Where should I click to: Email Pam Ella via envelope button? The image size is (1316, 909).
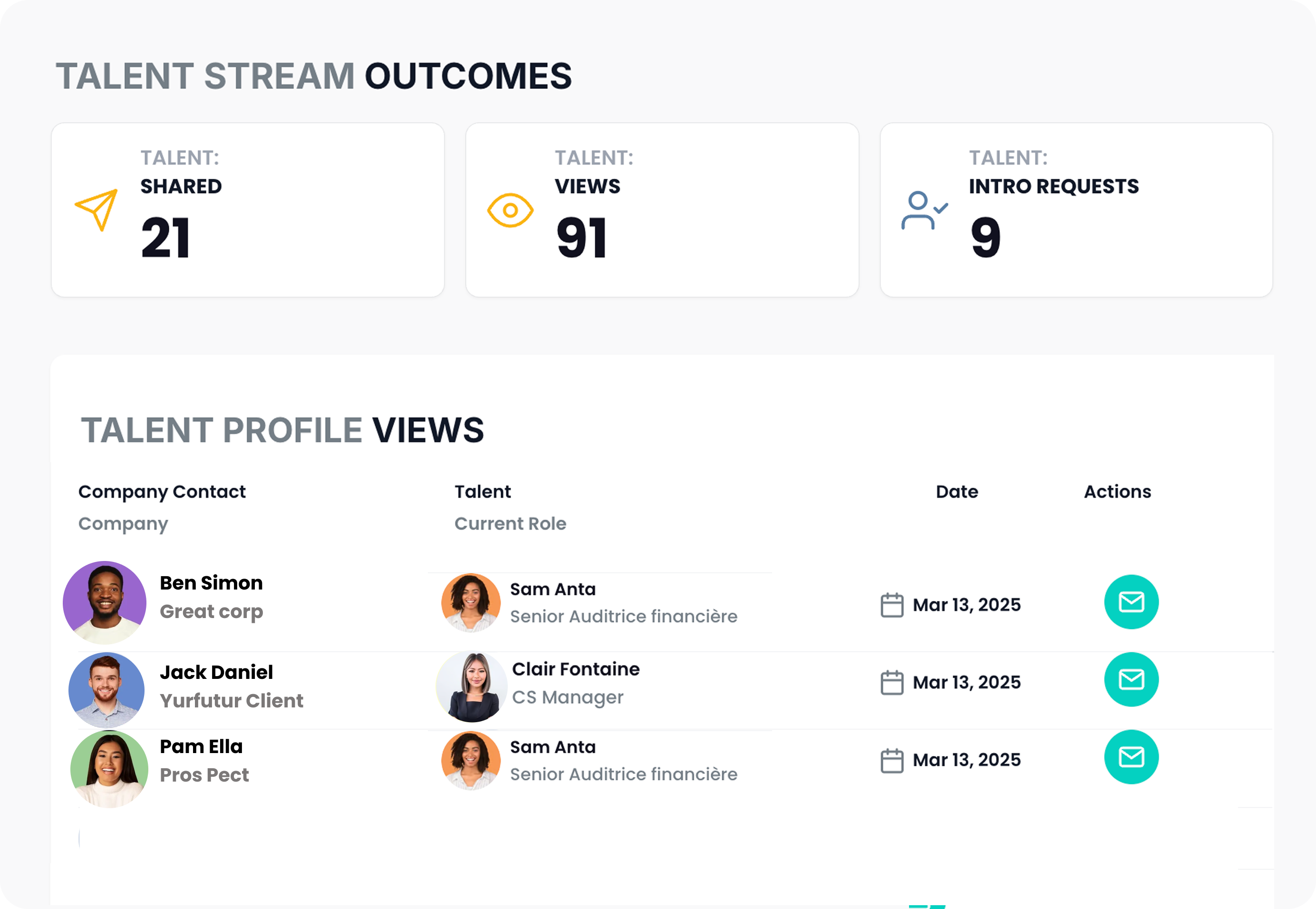tap(1131, 757)
